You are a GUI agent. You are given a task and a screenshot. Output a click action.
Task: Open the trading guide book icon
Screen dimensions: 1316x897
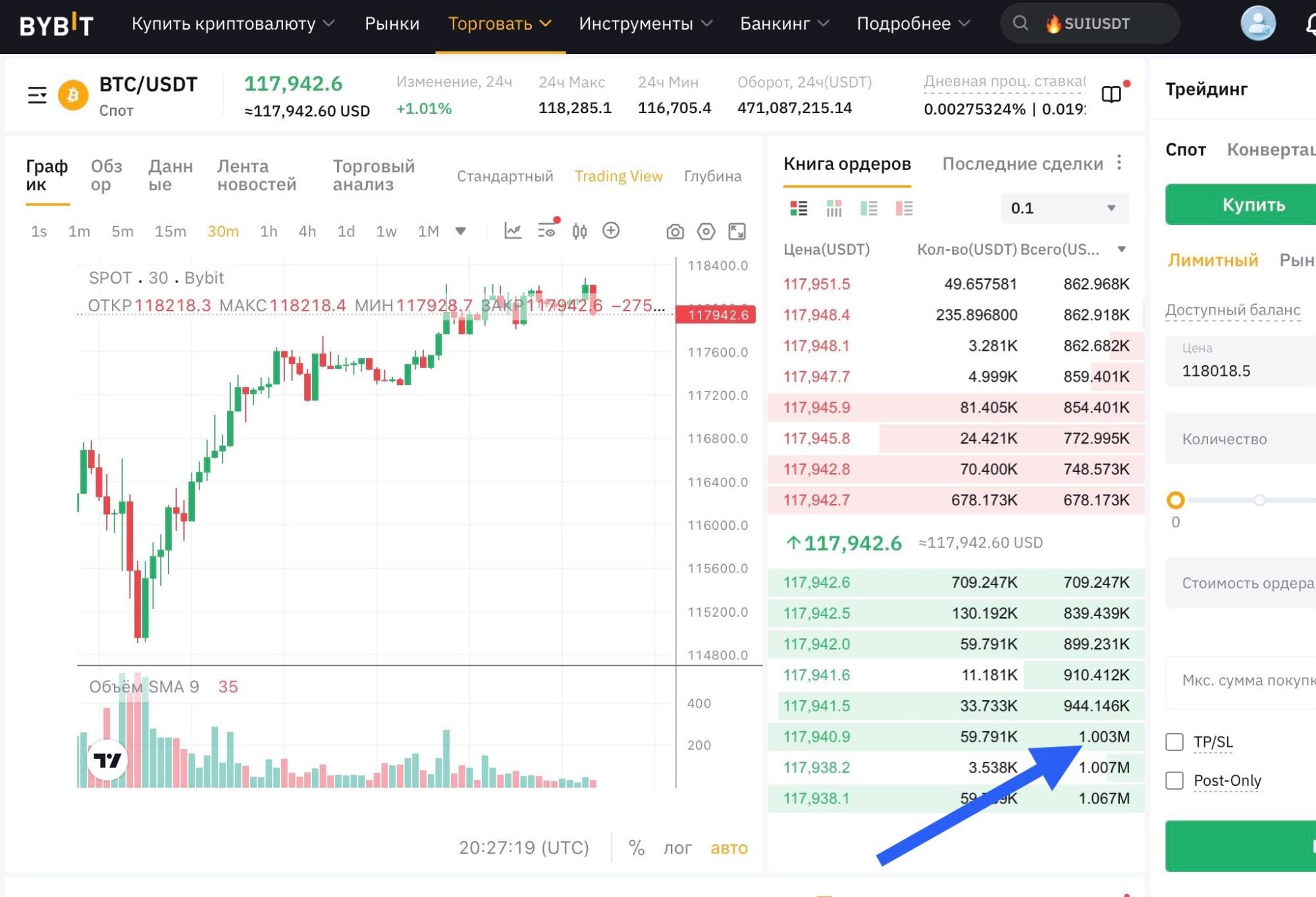pos(1111,95)
